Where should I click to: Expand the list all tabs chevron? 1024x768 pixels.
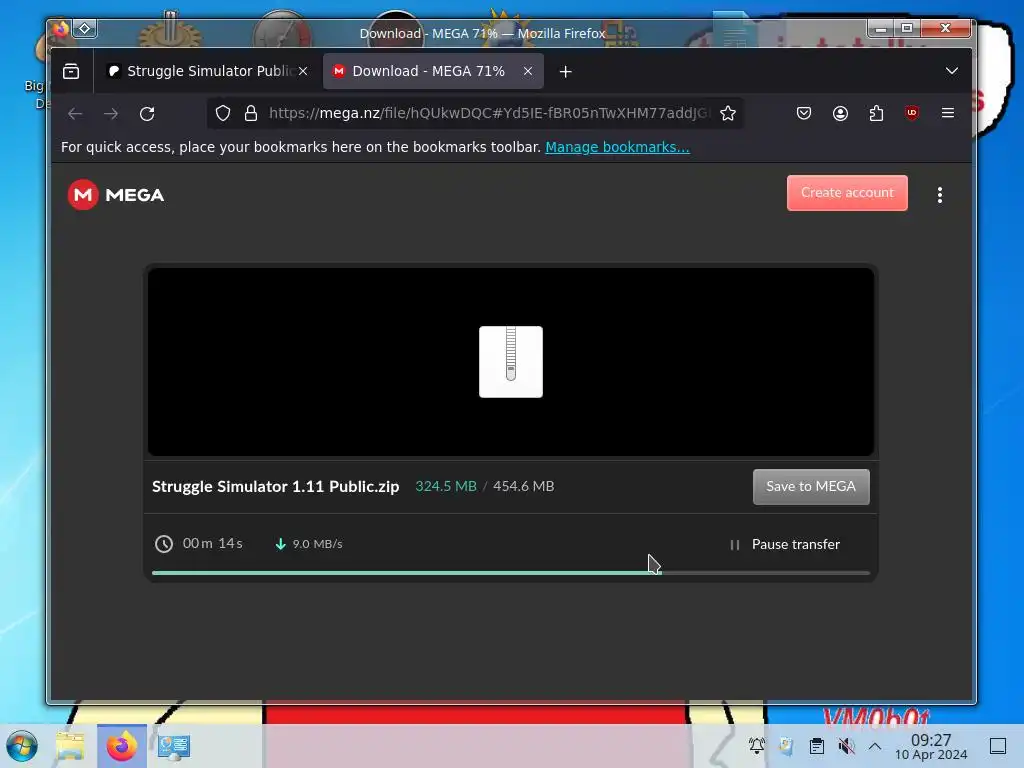point(952,71)
